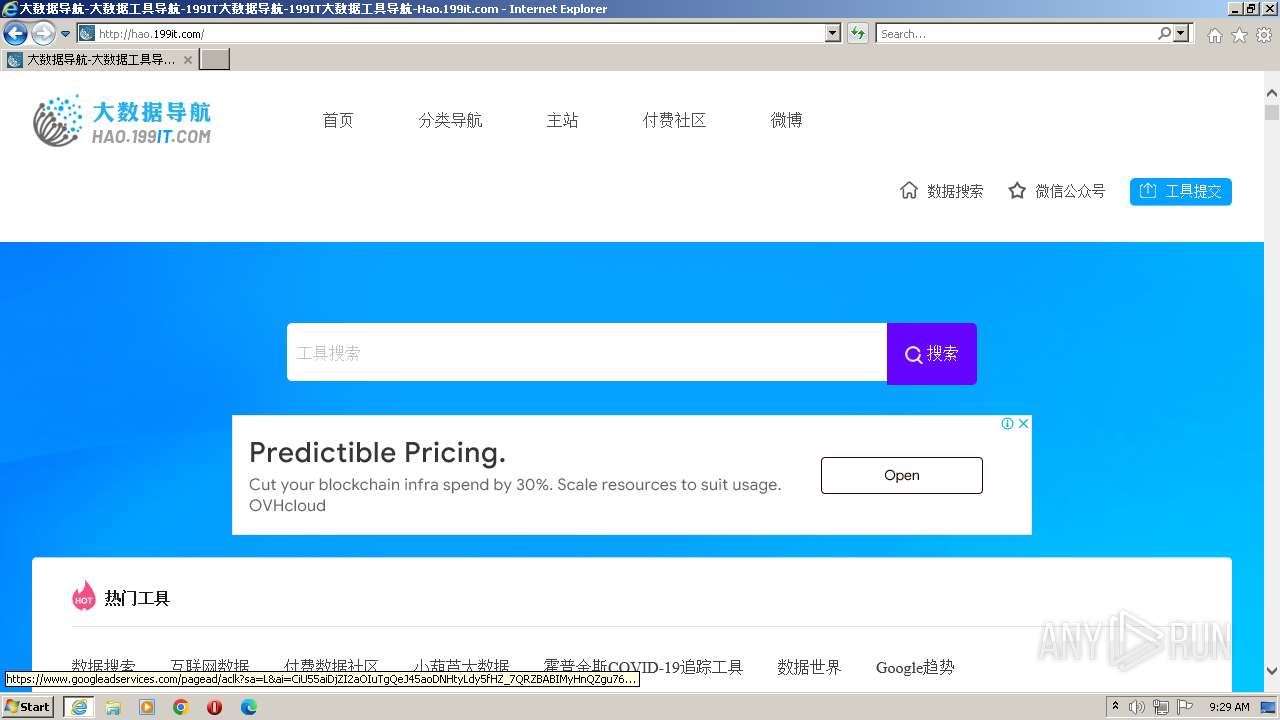Click the 9:29 AM system clock
The width and height of the screenshot is (1280, 720).
[1229, 707]
